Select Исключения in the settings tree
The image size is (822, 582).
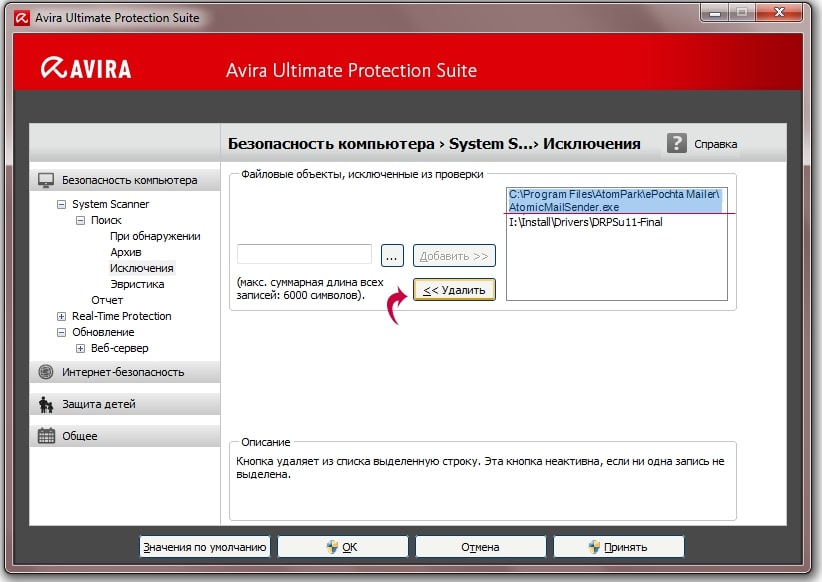click(x=142, y=268)
